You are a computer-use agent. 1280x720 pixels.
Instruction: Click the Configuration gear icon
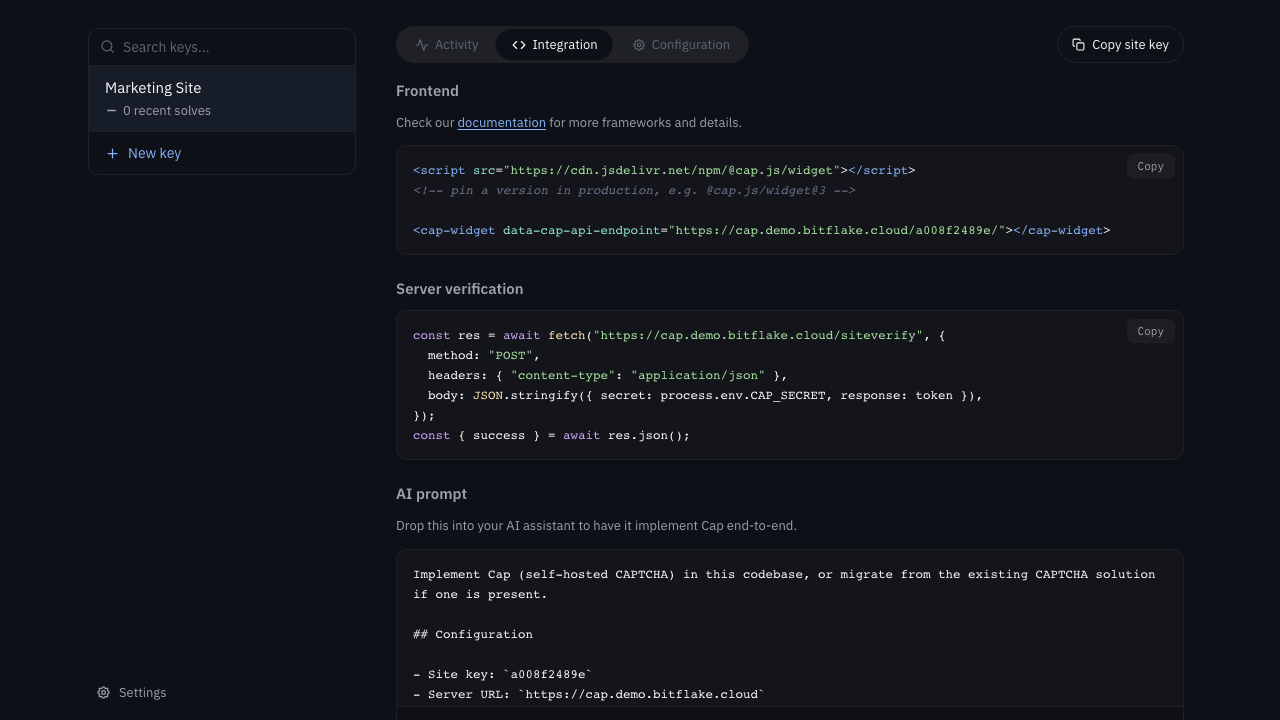[639, 45]
